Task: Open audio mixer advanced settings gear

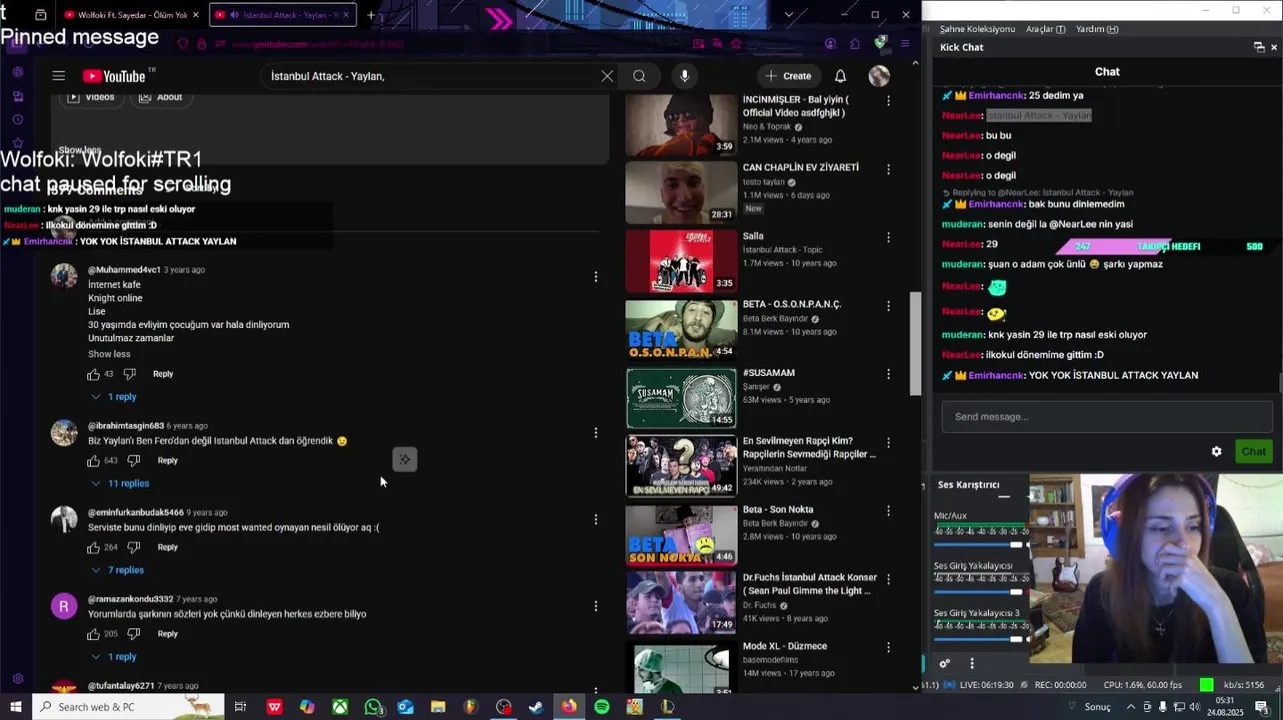Action: (944, 663)
